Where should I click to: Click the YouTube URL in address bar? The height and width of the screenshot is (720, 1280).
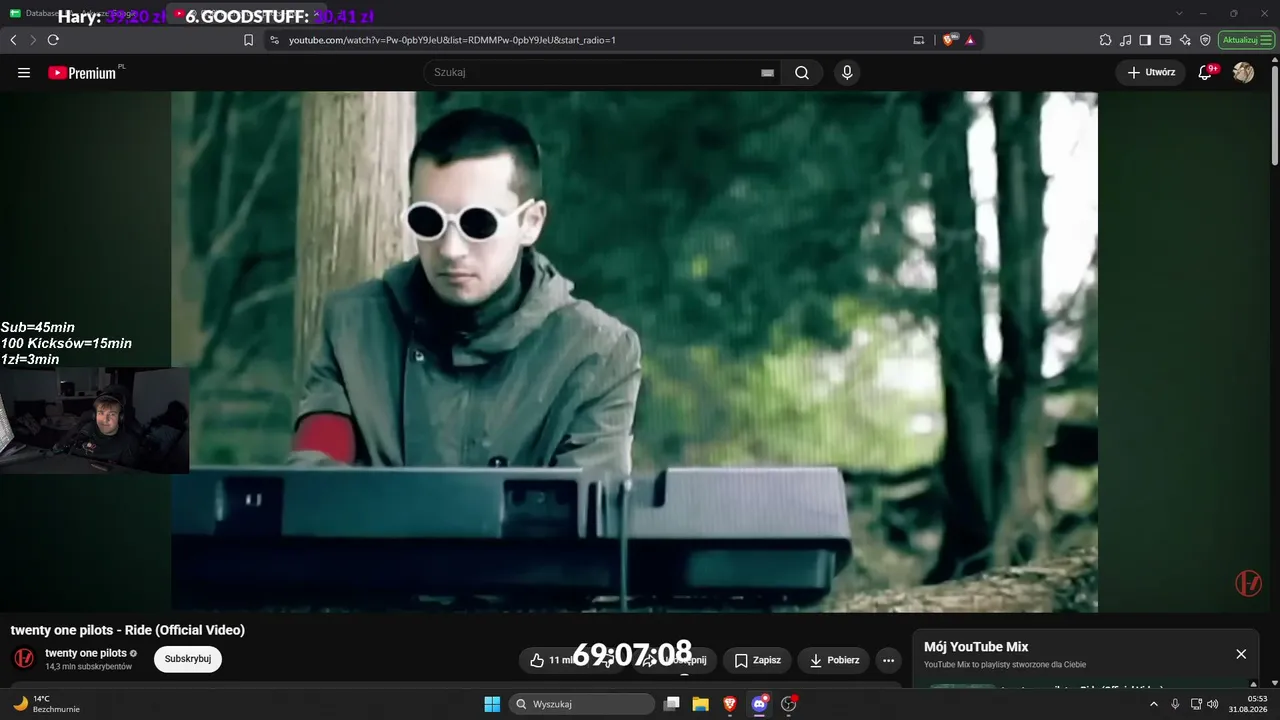point(452,40)
